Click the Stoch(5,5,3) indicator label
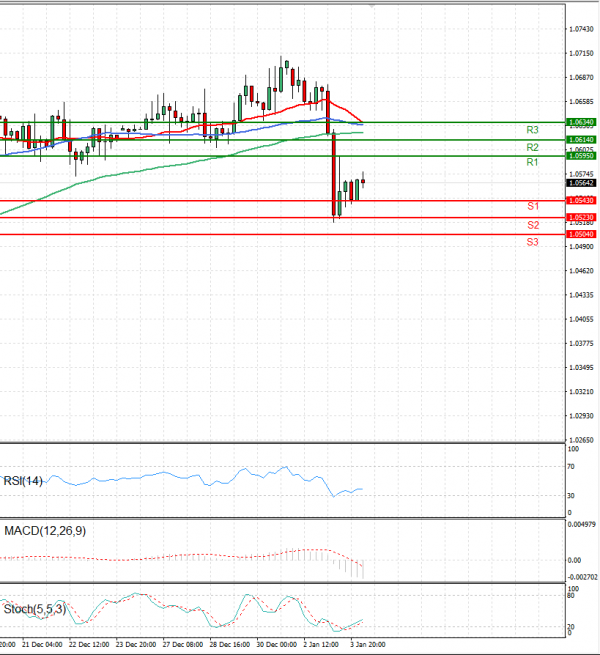 (35, 609)
